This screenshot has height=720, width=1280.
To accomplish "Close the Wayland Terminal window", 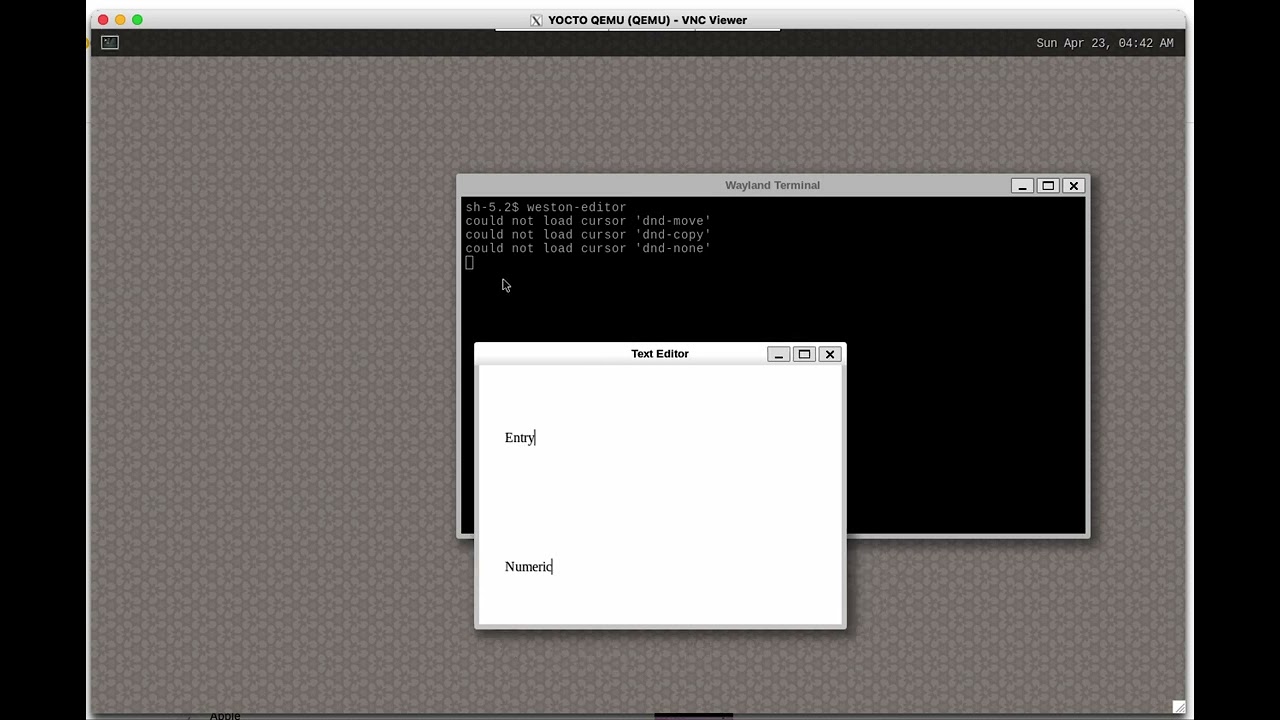I will (1074, 185).
